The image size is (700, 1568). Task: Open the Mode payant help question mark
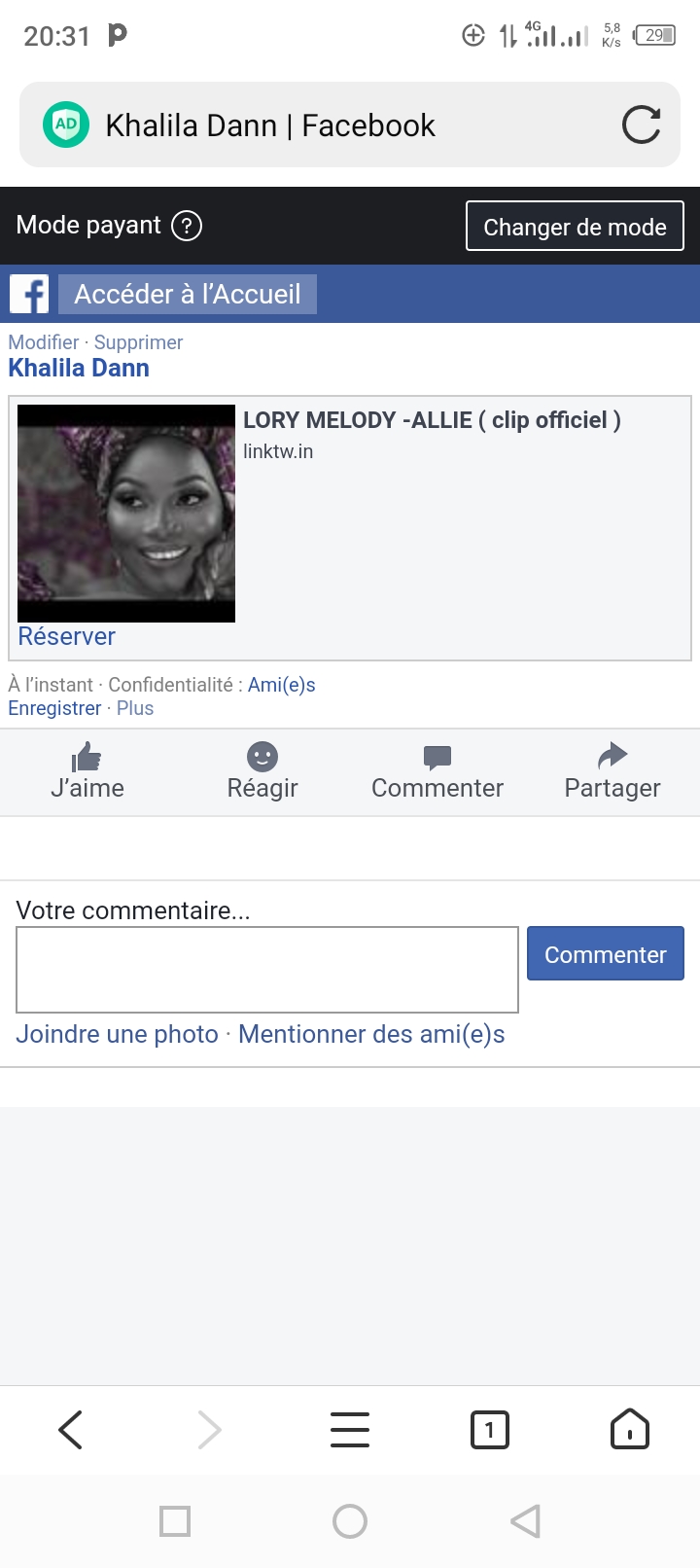(x=187, y=226)
